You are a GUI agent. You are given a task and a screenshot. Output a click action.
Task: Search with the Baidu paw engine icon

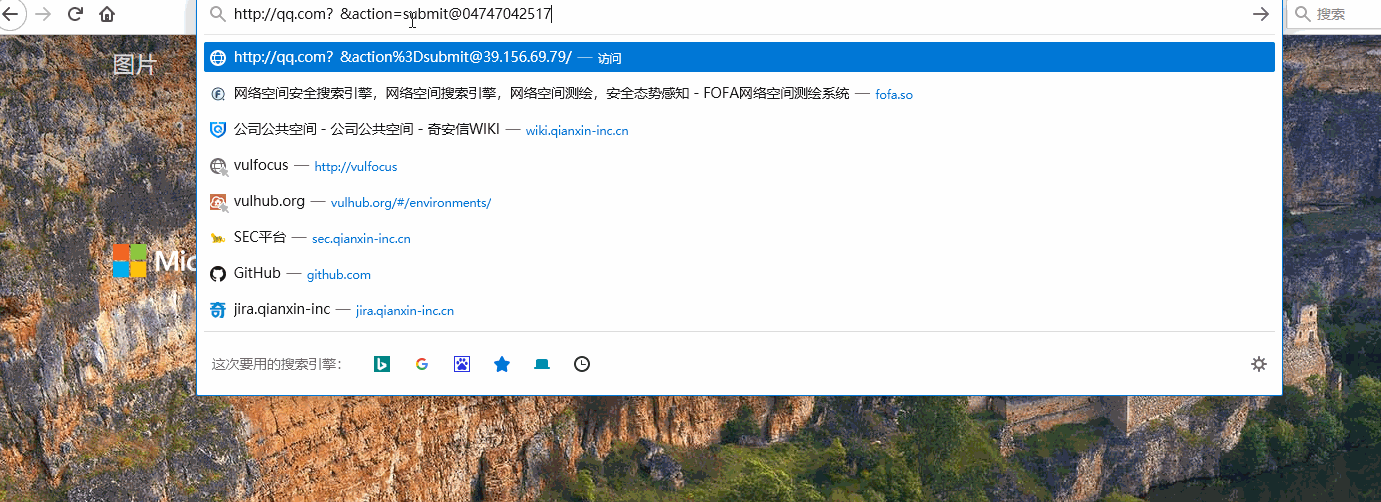[x=462, y=364]
